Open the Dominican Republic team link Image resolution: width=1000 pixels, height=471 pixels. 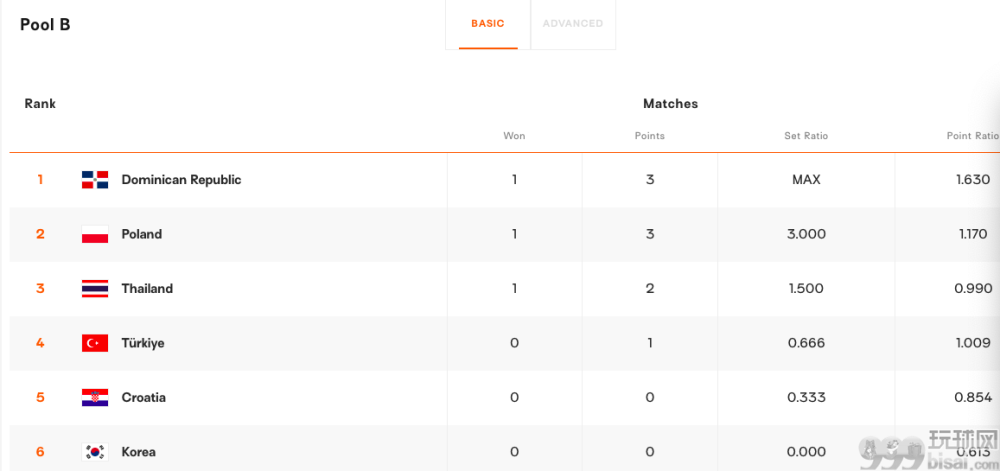tap(181, 180)
